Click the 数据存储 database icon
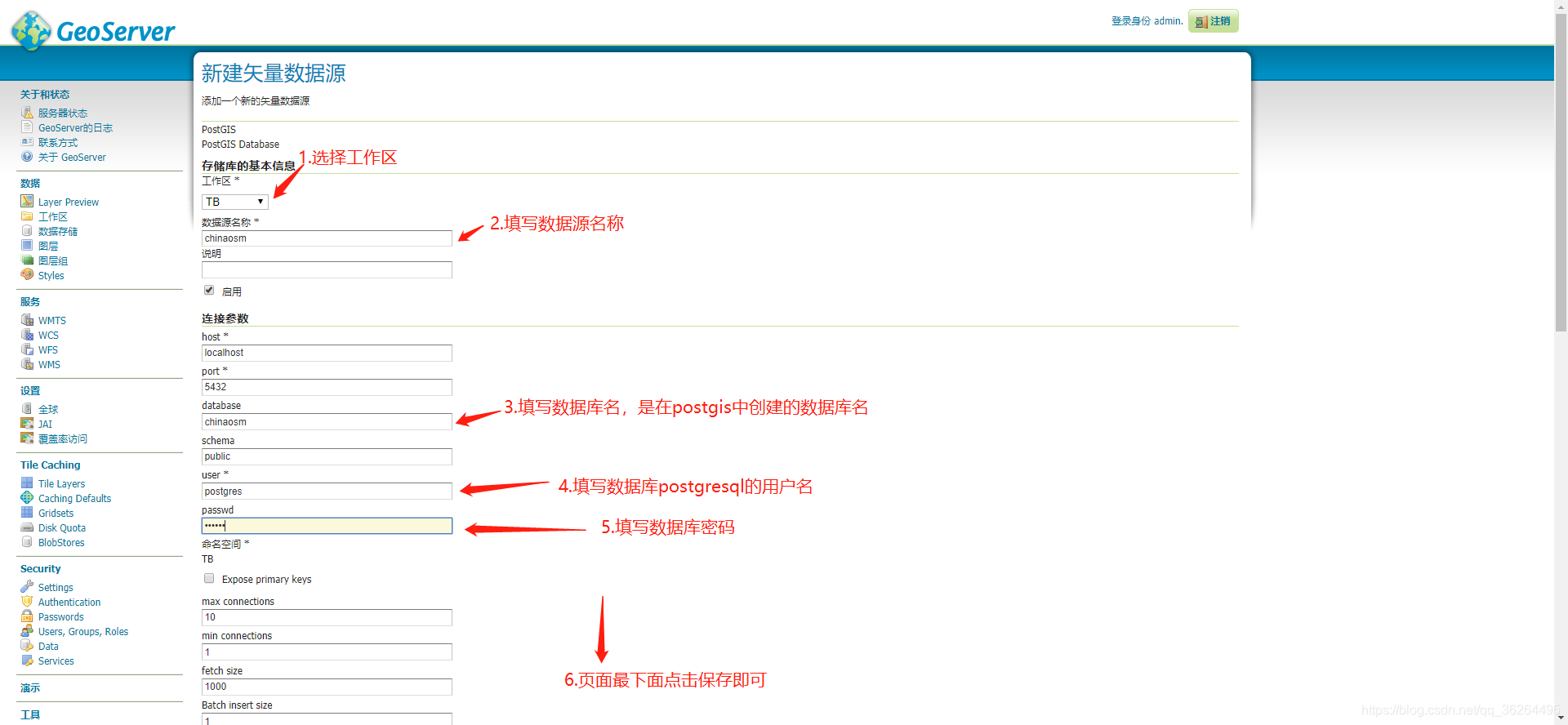 (27, 231)
